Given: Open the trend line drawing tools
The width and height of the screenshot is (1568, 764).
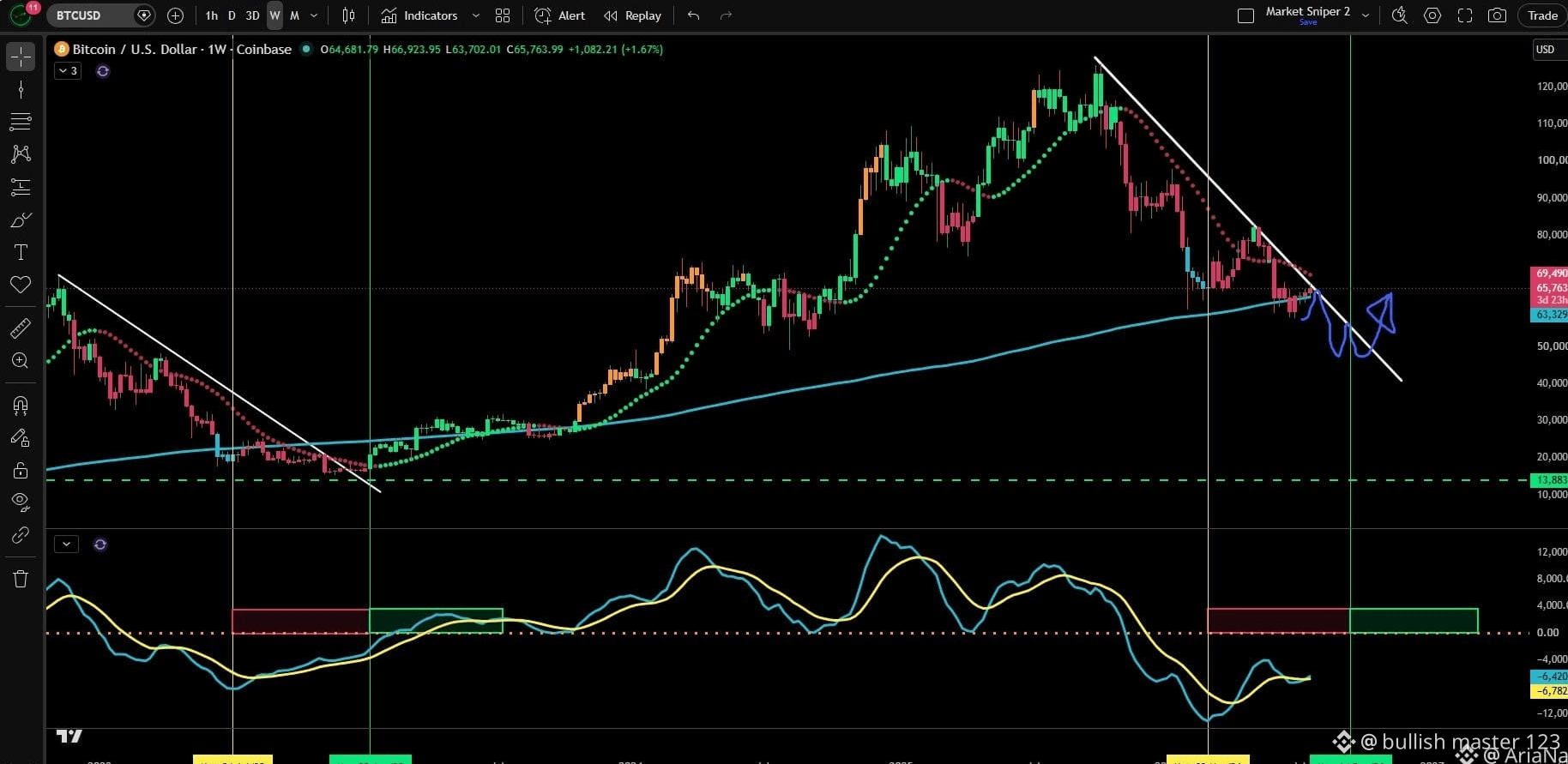Looking at the screenshot, I should [21, 122].
